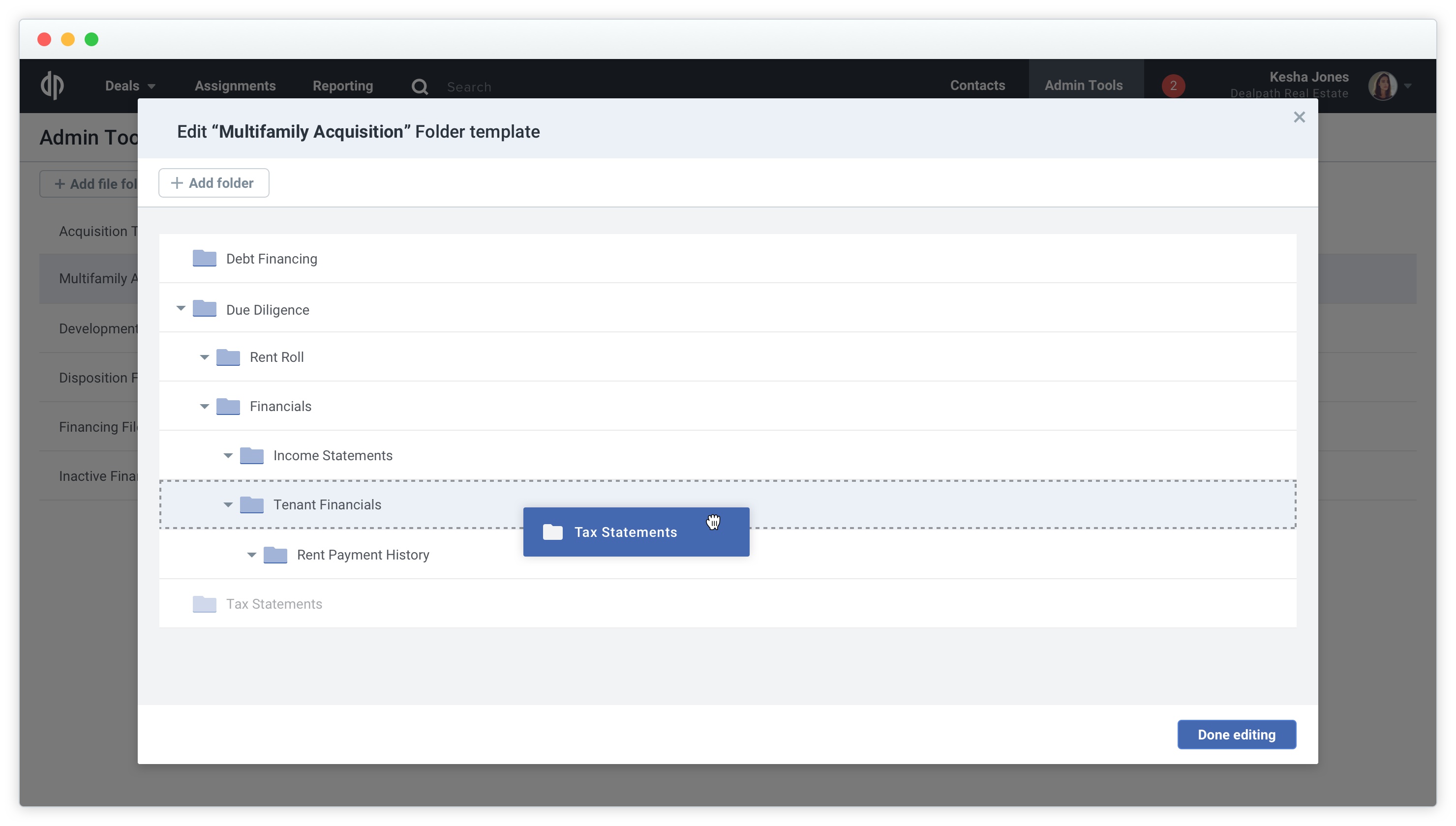Select the Debt Financing row label

271,259
